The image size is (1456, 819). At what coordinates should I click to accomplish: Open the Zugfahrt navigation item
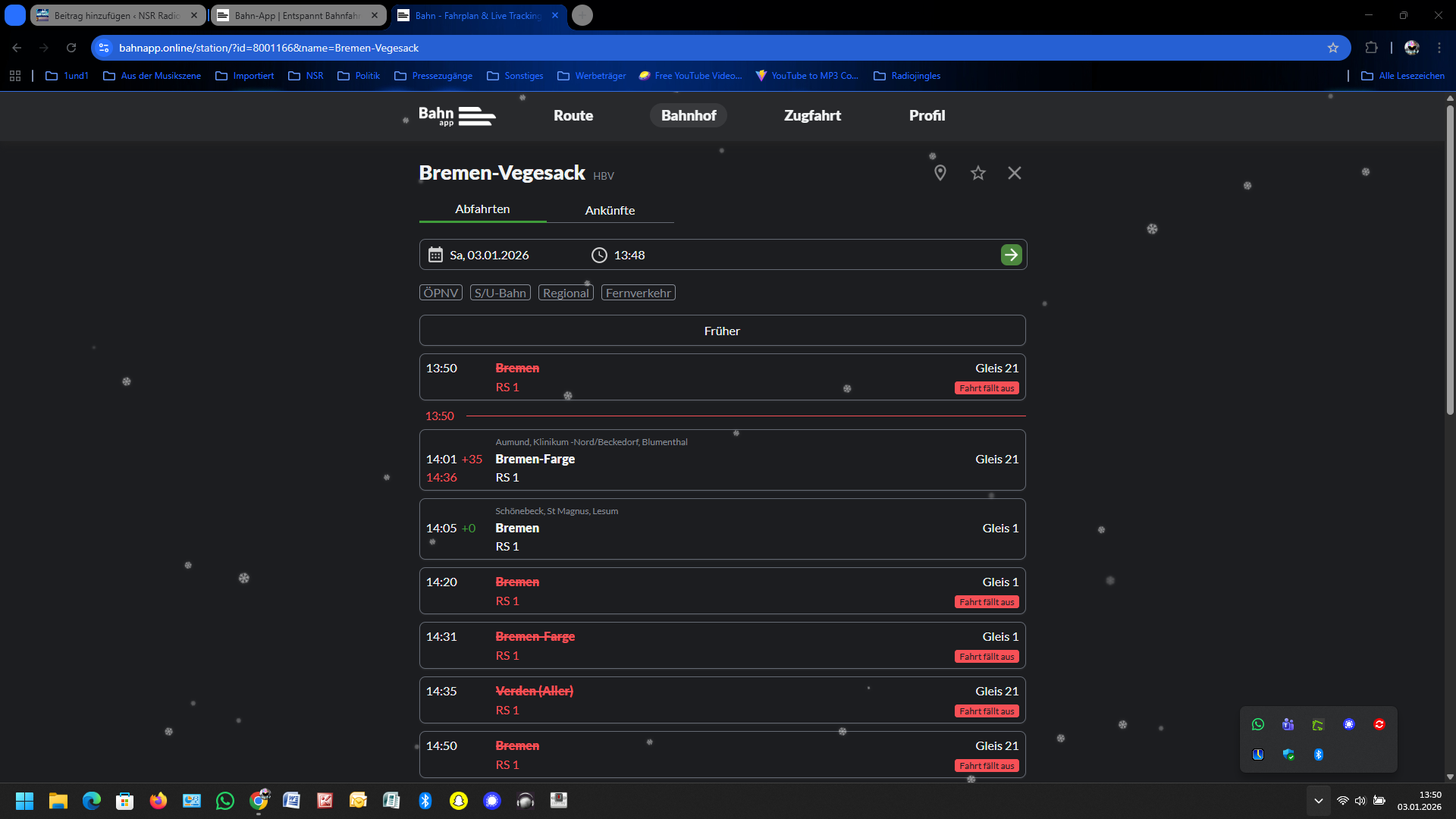coord(812,115)
